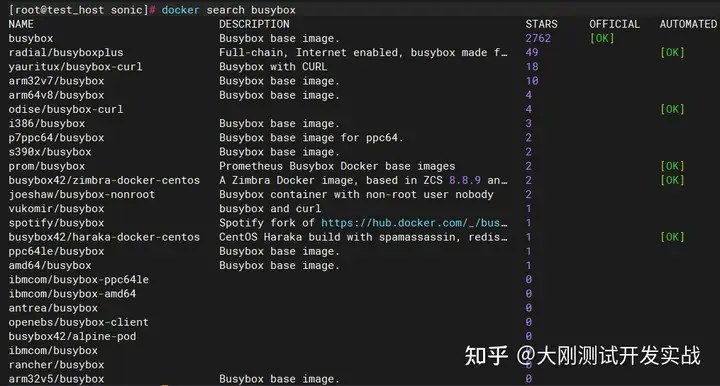Click the OFFICIAL column header

click(614, 24)
